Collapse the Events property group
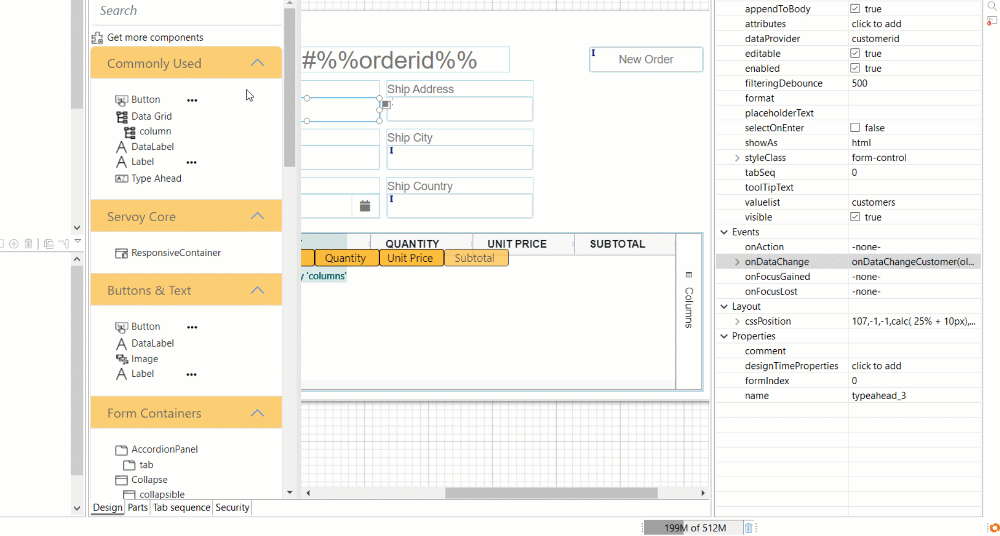1000x536 pixels. coord(725,232)
